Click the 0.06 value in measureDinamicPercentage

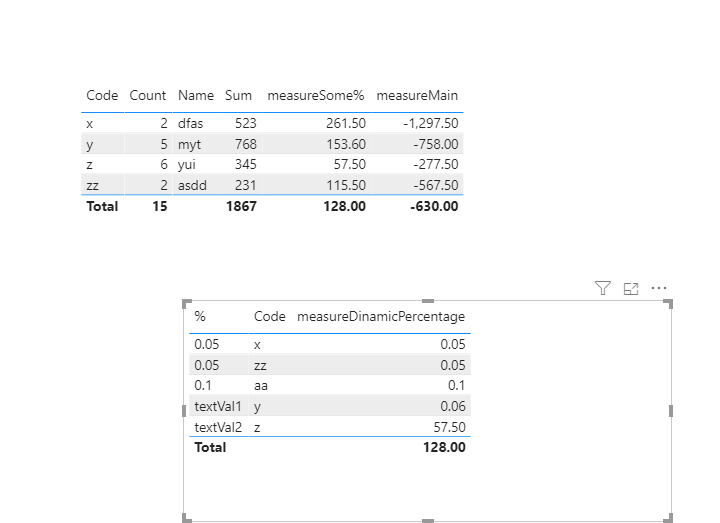[x=453, y=406]
